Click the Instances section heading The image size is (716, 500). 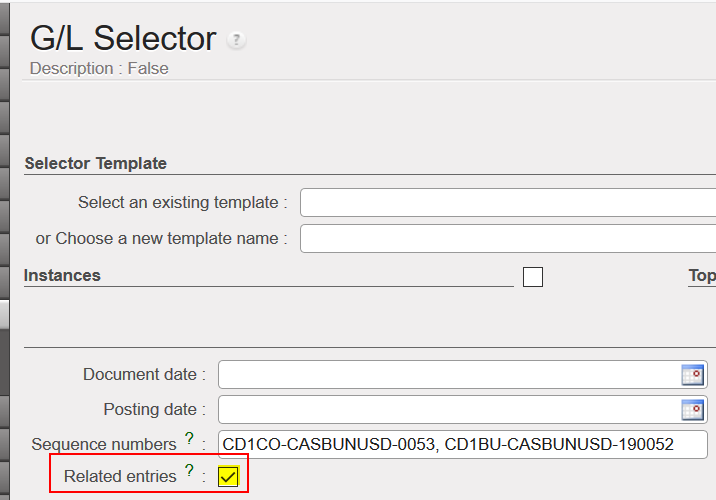[x=62, y=275]
